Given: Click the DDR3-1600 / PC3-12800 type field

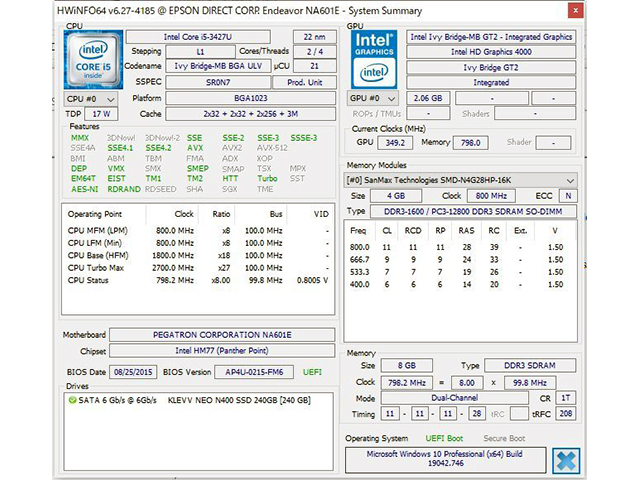Looking at the screenshot, I should [x=473, y=211].
